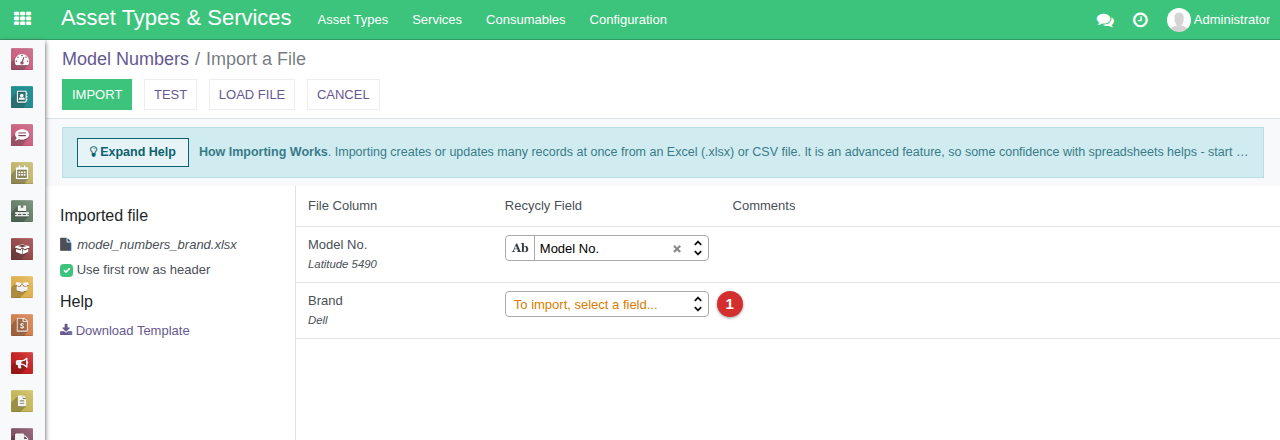Go back to Model Numbers breadcrumb

click(125, 59)
